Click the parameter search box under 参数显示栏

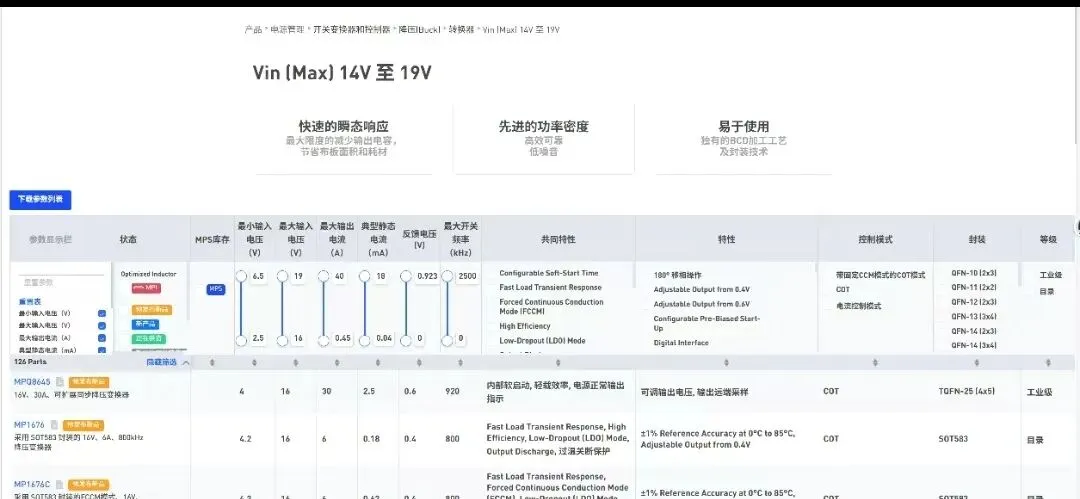(61, 282)
